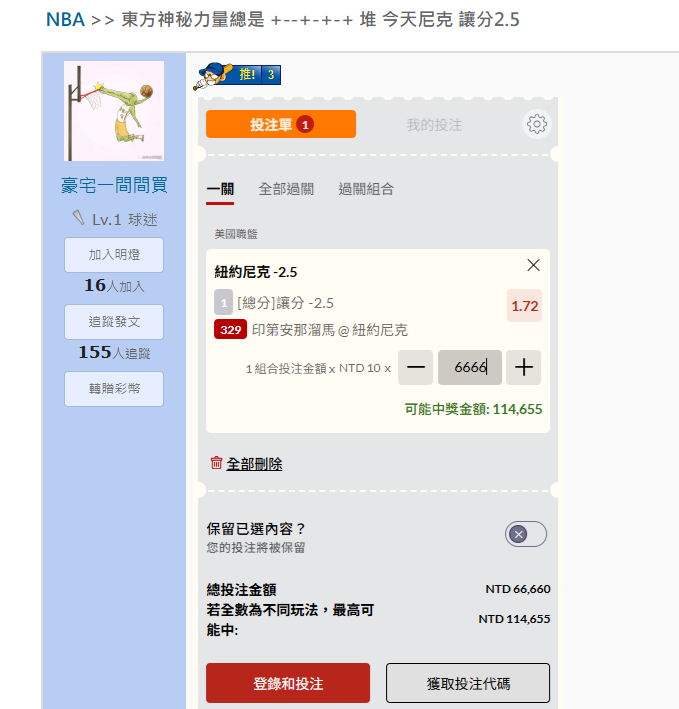Screen dimensions: 679x709
Task: Click the 1.72 odds box
Action: 524,306
